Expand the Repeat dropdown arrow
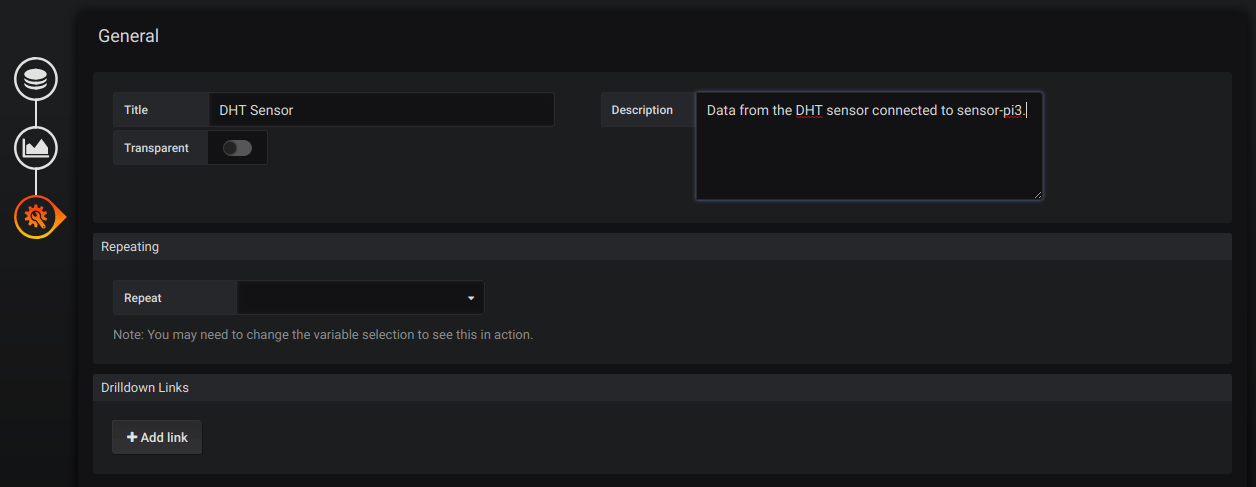1256x487 pixels. (471, 298)
